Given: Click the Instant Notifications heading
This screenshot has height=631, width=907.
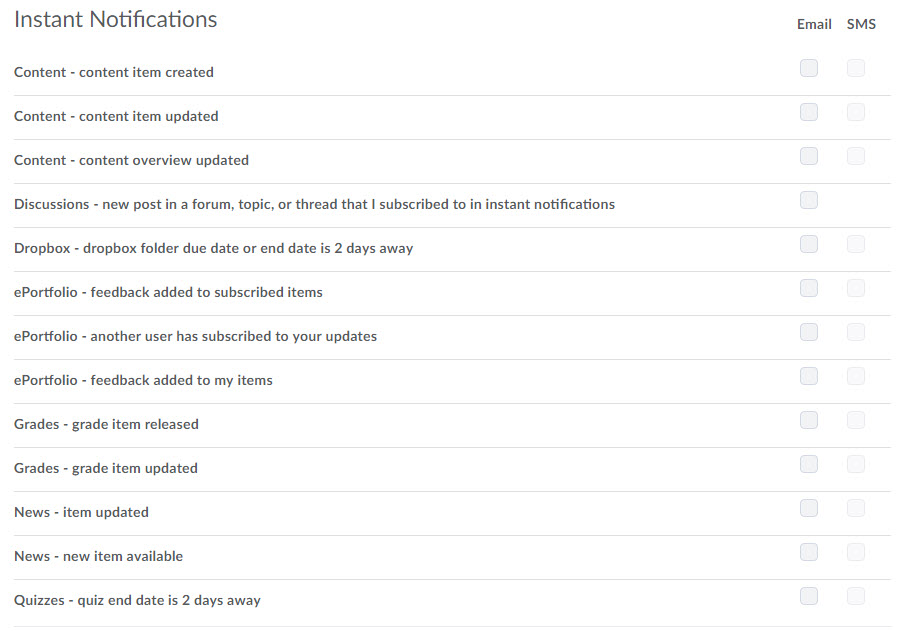Looking at the screenshot, I should [116, 19].
